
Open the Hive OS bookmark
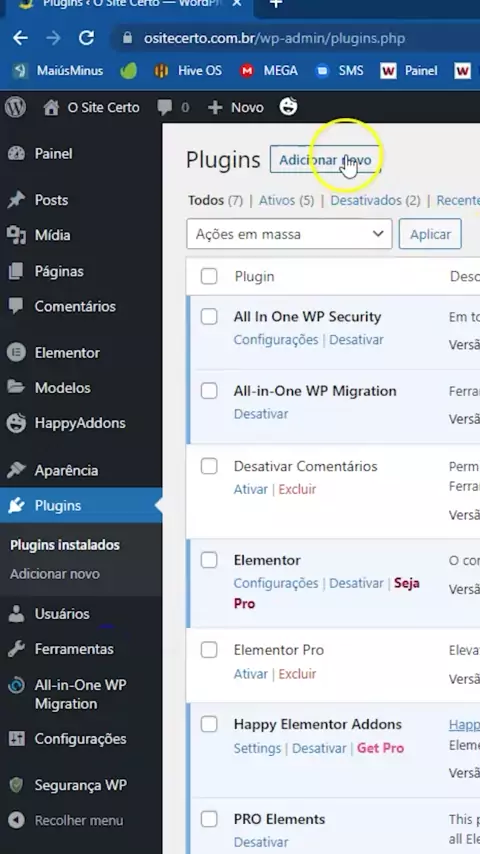[188, 71]
